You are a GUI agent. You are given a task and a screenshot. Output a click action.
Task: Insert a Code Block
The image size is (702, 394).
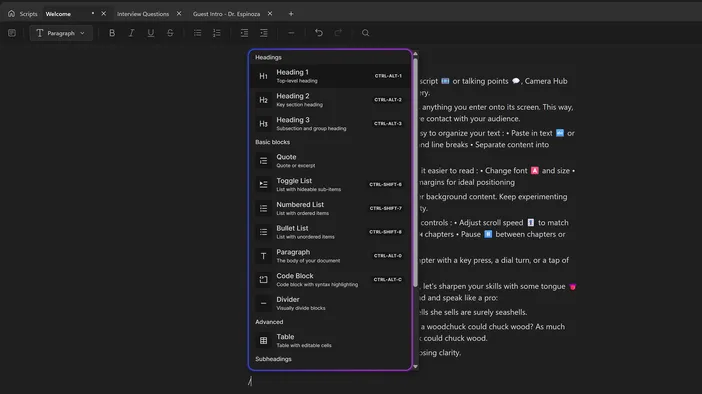point(330,279)
